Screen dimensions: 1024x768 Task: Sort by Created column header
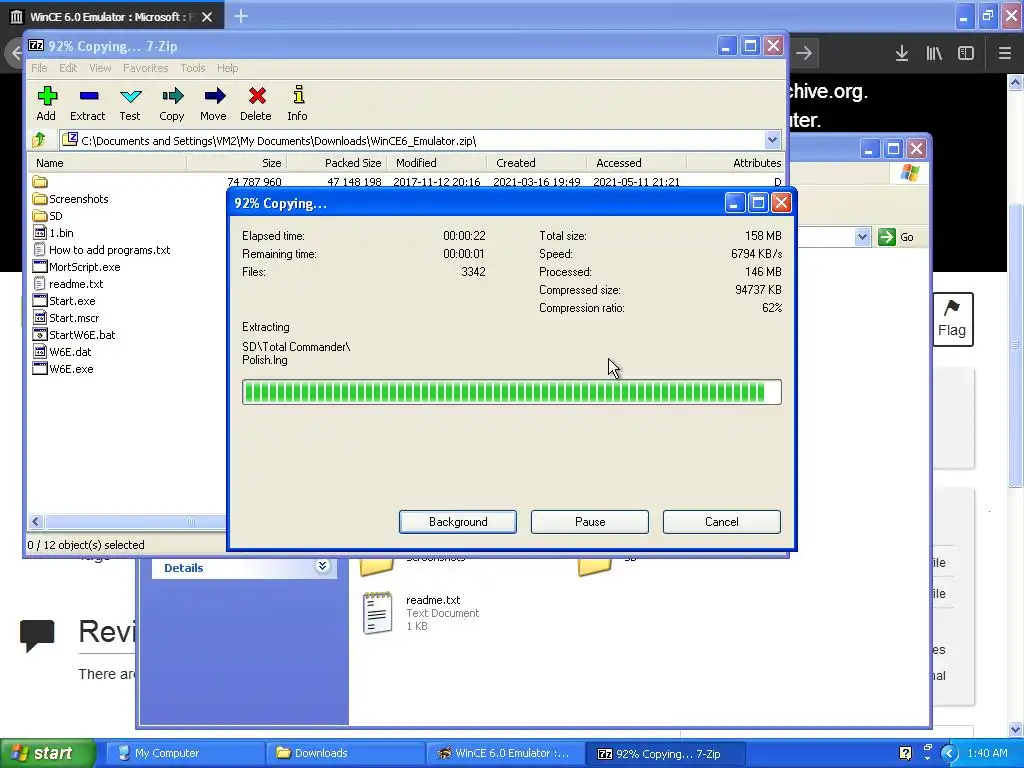point(537,163)
